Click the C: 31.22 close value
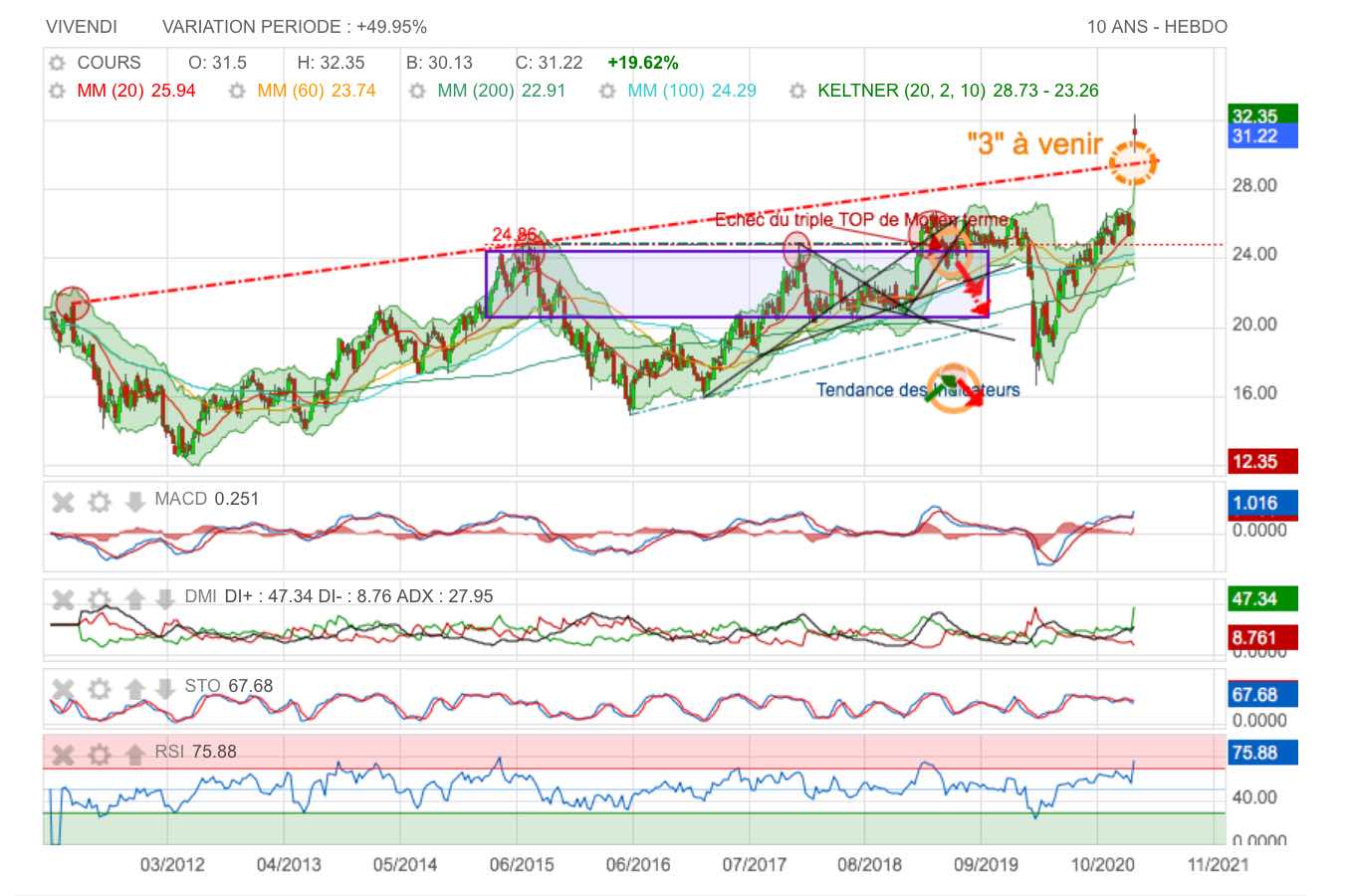 pyautogui.click(x=550, y=63)
